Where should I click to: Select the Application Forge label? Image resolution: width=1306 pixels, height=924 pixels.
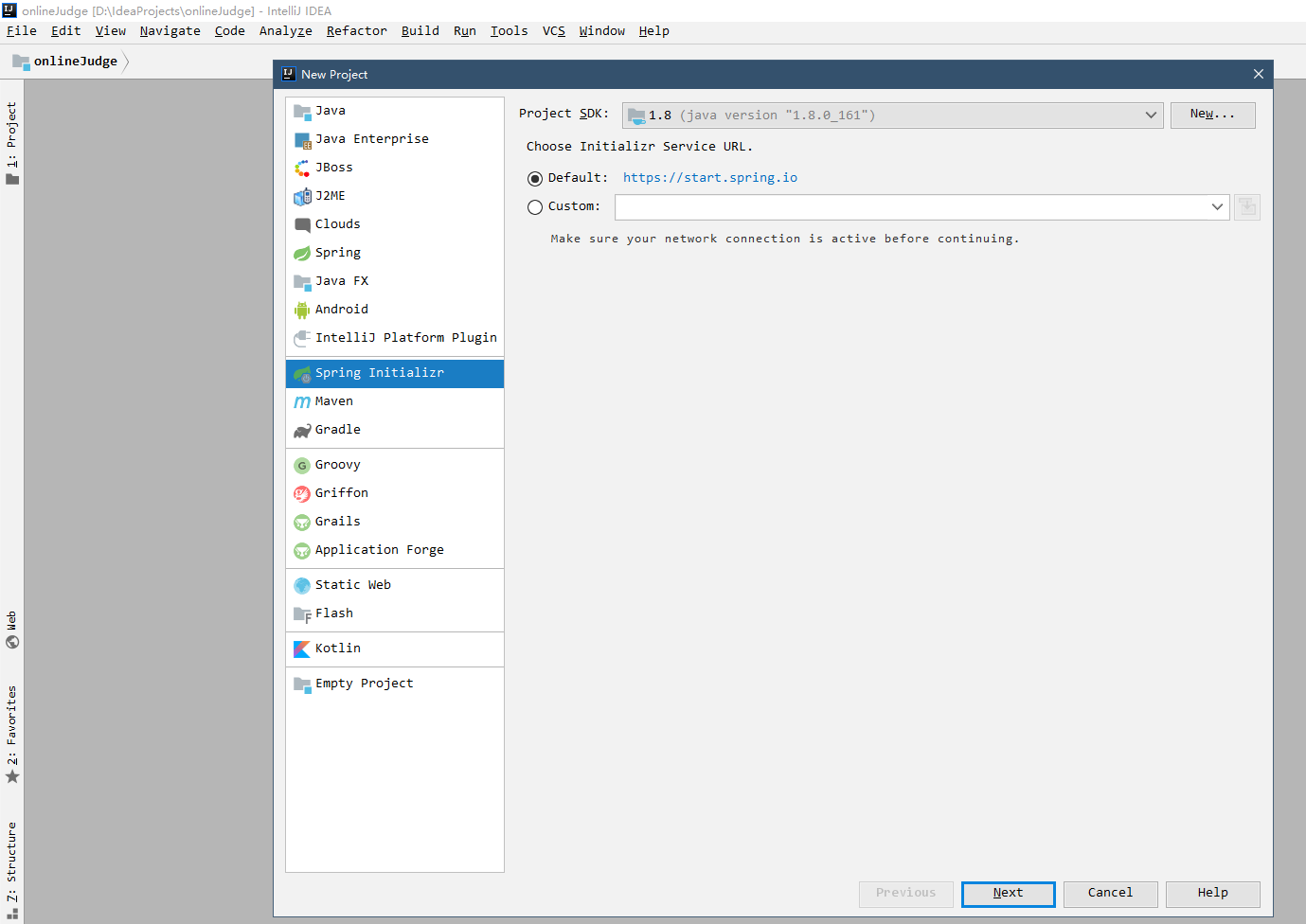380,550
